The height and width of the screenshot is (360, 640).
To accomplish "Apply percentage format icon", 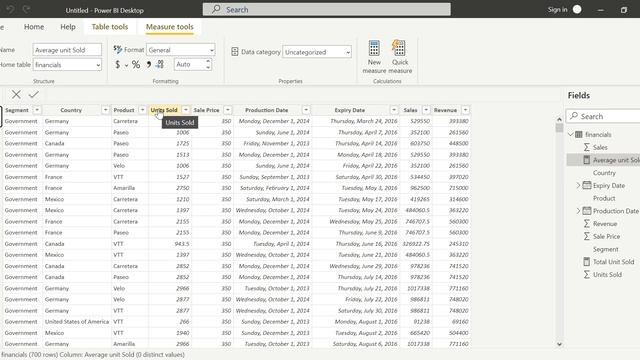I will pyautogui.click(x=136, y=64).
